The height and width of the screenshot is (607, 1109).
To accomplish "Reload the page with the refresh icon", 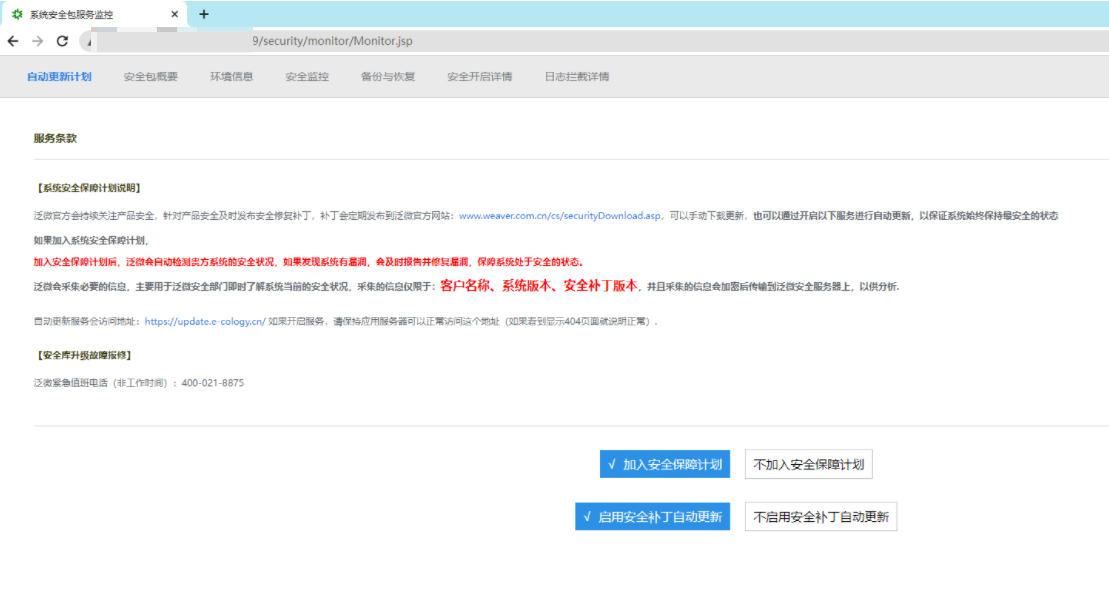I will pyautogui.click(x=62, y=41).
